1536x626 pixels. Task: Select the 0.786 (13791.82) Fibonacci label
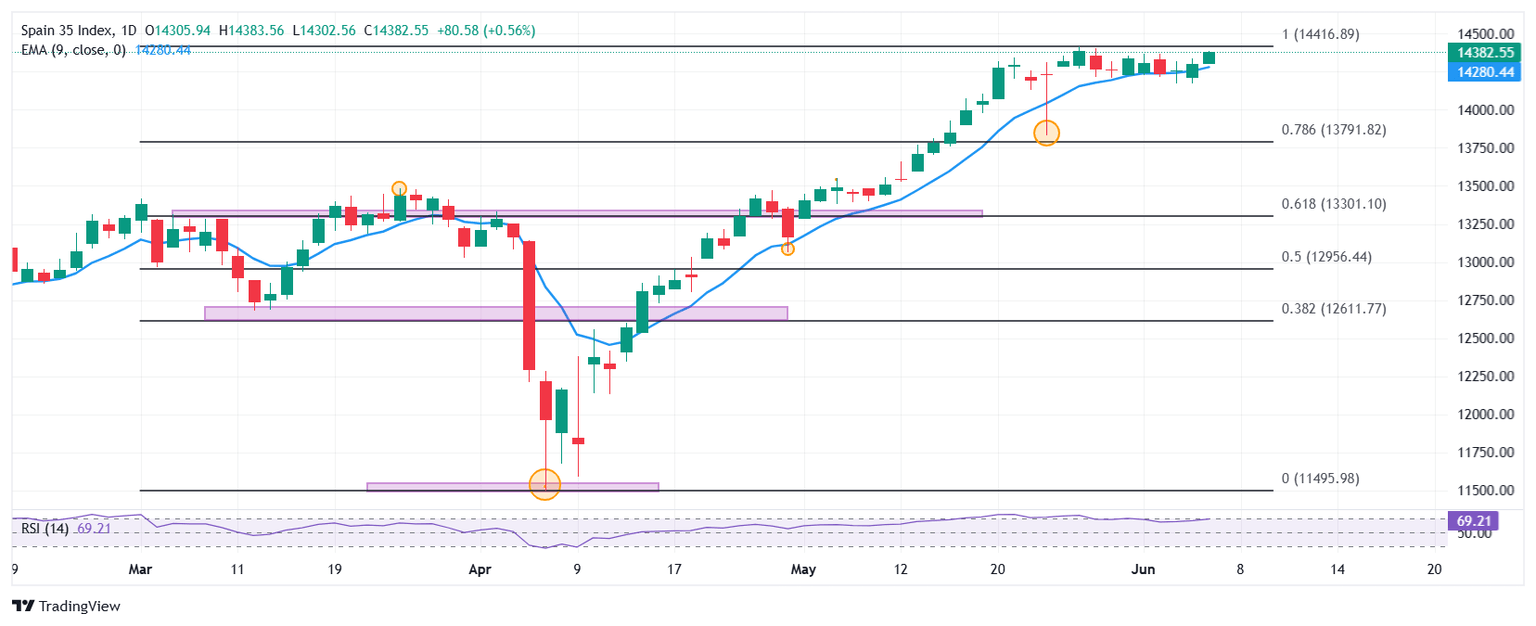point(1333,130)
